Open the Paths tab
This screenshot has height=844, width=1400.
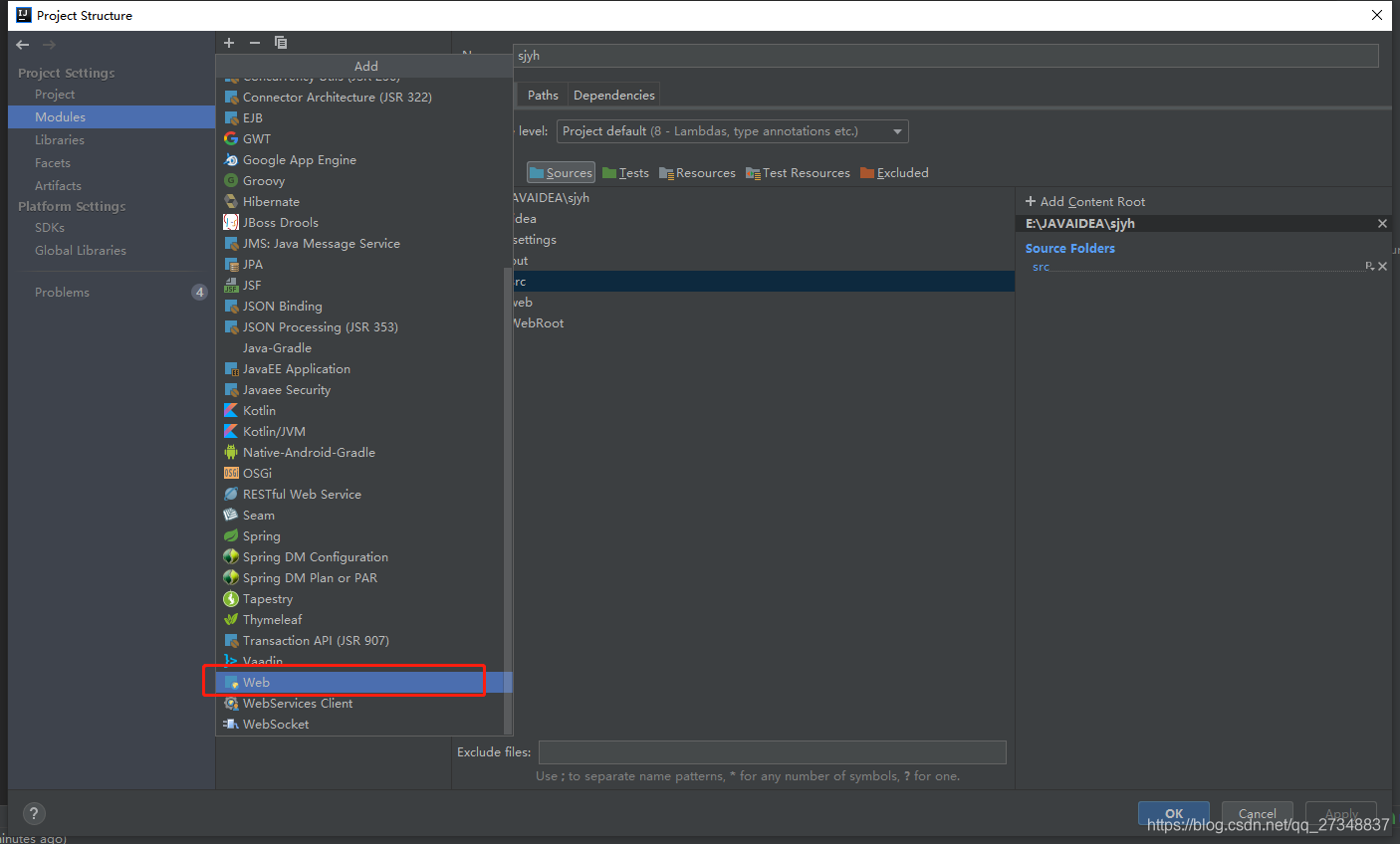click(x=543, y=95)
